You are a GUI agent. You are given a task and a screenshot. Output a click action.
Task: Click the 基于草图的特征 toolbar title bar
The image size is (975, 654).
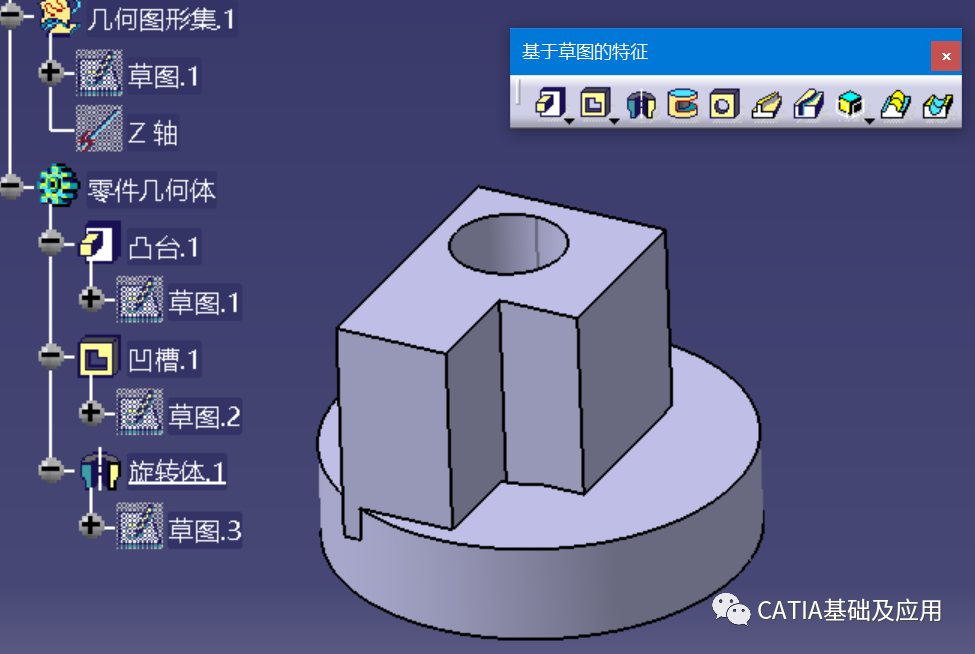pyautogui.click(x=720, y=52)
